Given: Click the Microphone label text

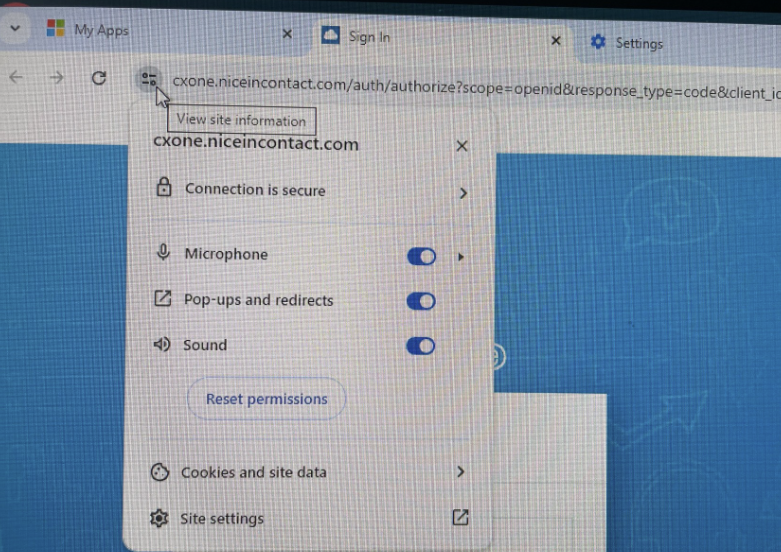Looking at the screenshot, I should (226, 254).
